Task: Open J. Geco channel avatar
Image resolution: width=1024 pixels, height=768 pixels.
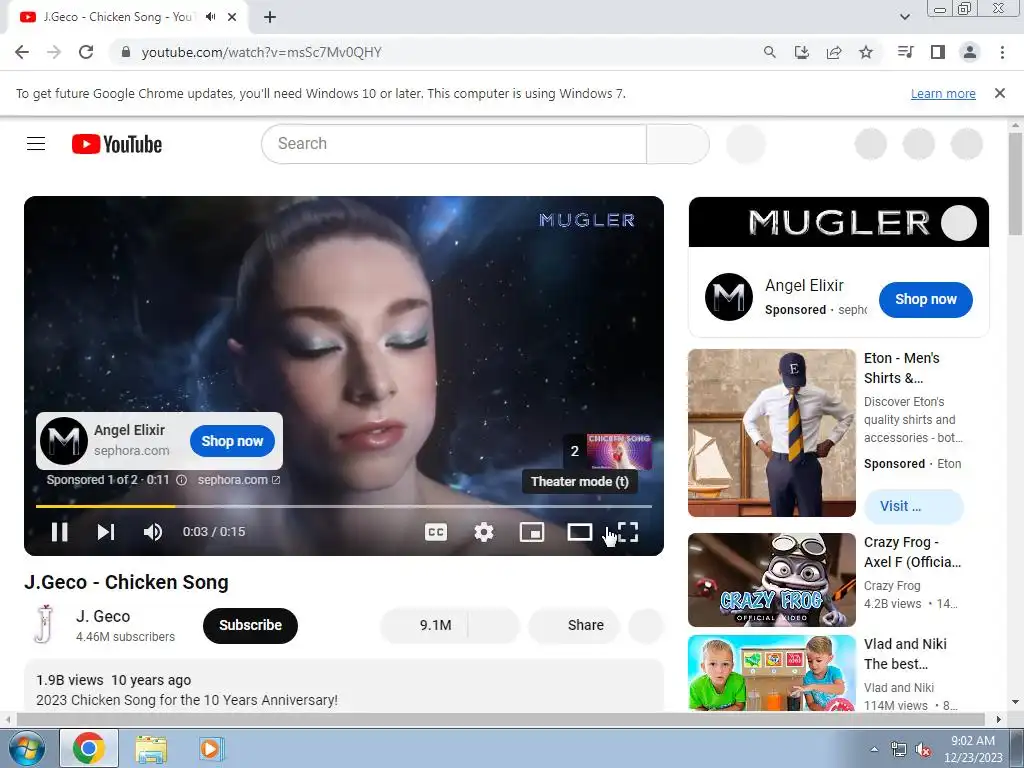Action: coord(44,624)
